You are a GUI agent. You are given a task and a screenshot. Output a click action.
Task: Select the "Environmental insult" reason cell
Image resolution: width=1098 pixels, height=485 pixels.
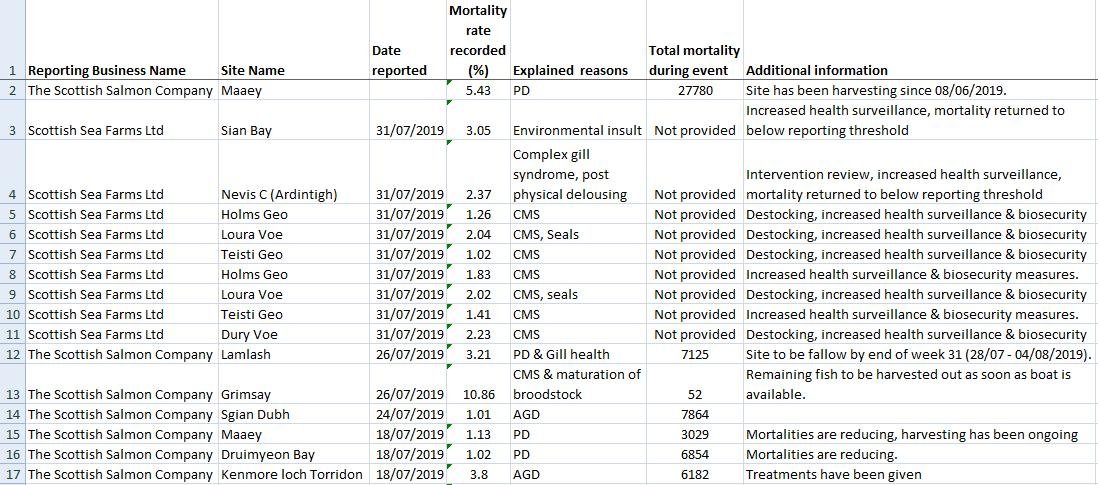[x=577, y=130]
